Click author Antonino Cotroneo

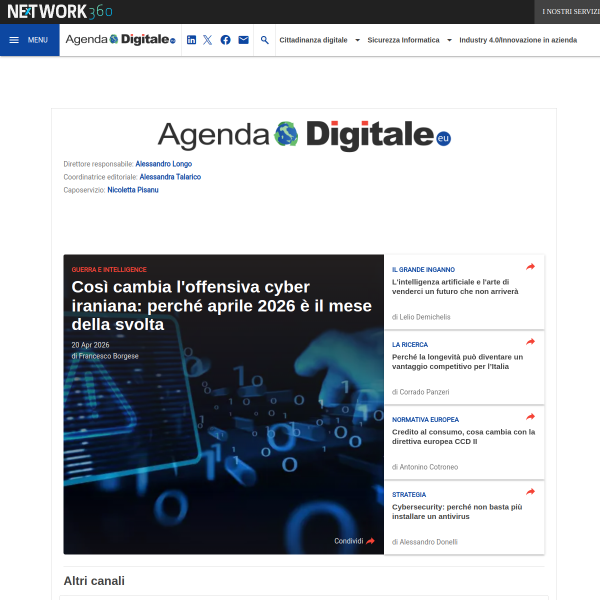click(x=429, y=467)
